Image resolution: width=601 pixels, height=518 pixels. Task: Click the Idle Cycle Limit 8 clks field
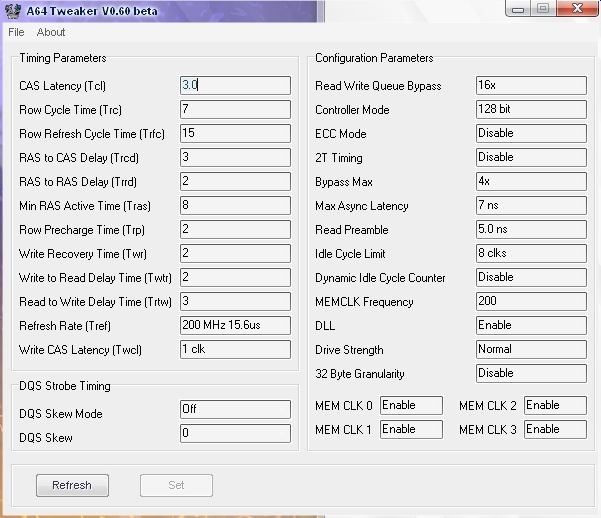click(x=531, y=253)
